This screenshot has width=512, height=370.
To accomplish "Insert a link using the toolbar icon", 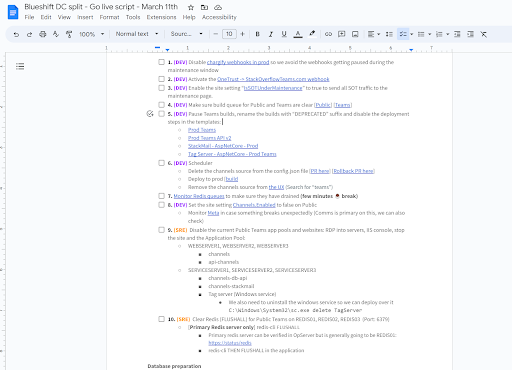I will [328, 34].
